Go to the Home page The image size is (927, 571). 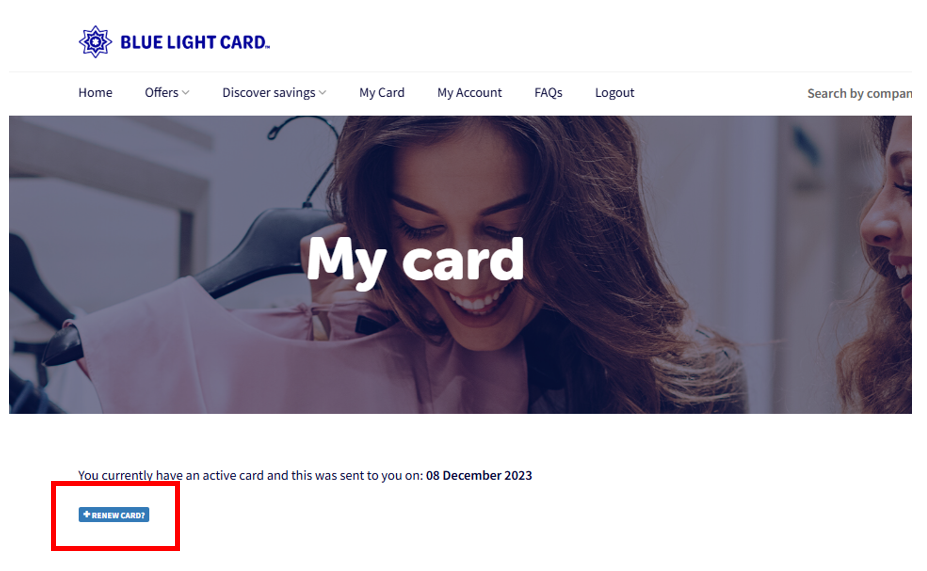click(95, 93)
